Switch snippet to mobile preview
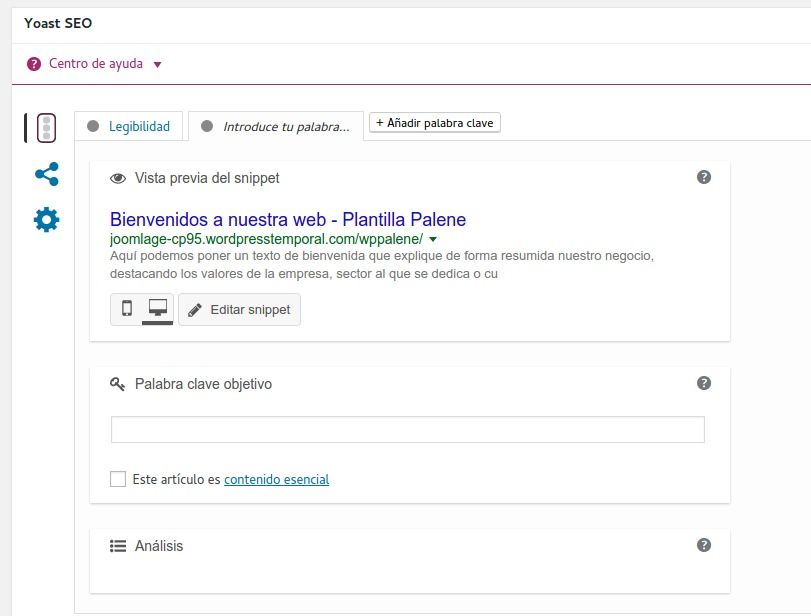This screenshot has width=811, height=616. click(127, 309)
